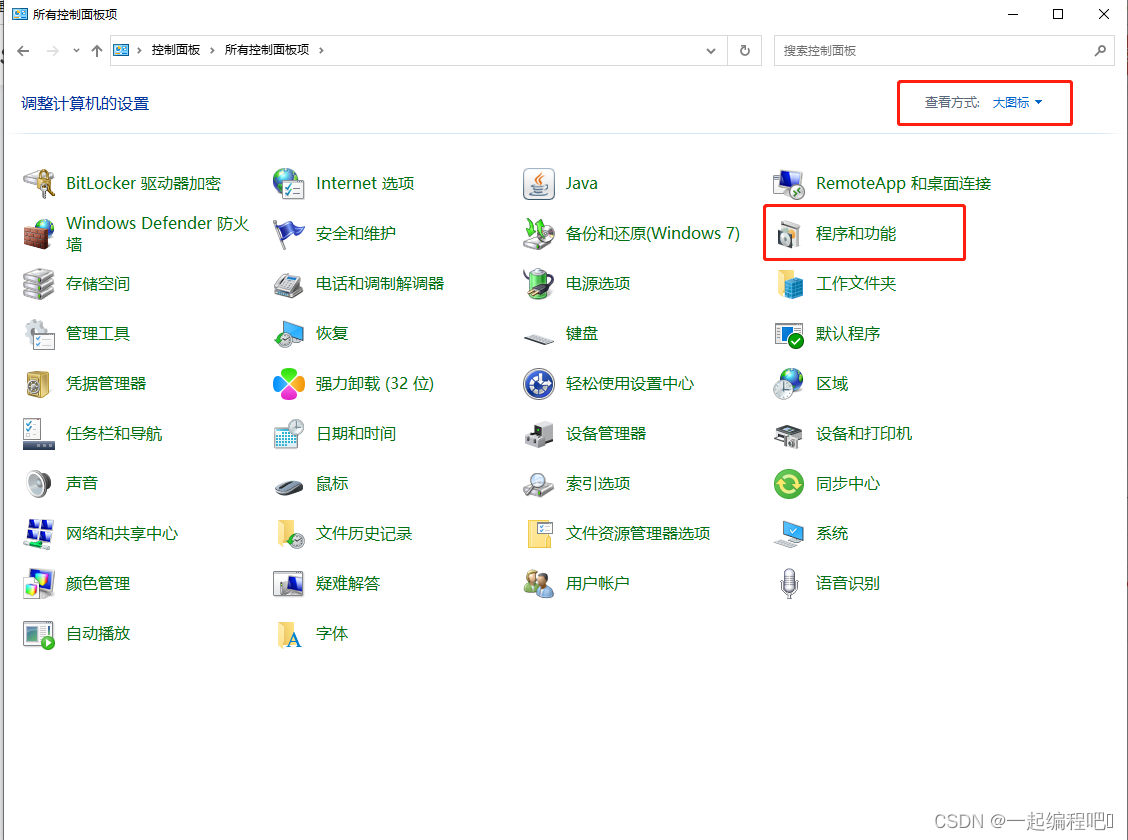Click the 用户帐户 text link
Screen dimensions: 1128x840
(x=597, y=583)
